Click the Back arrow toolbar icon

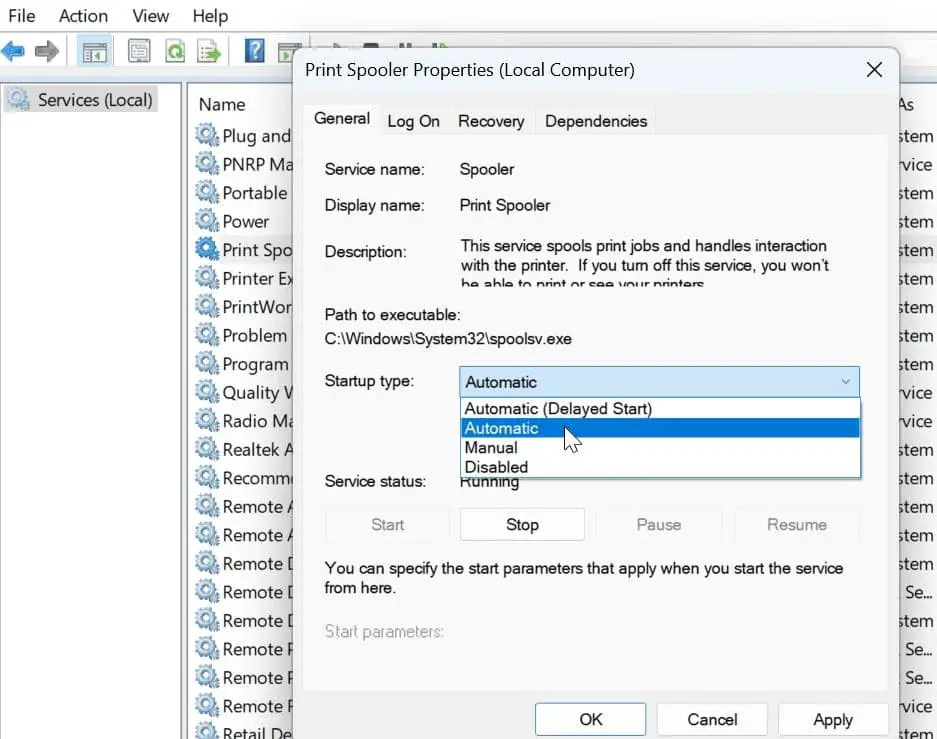pos(14,51)
